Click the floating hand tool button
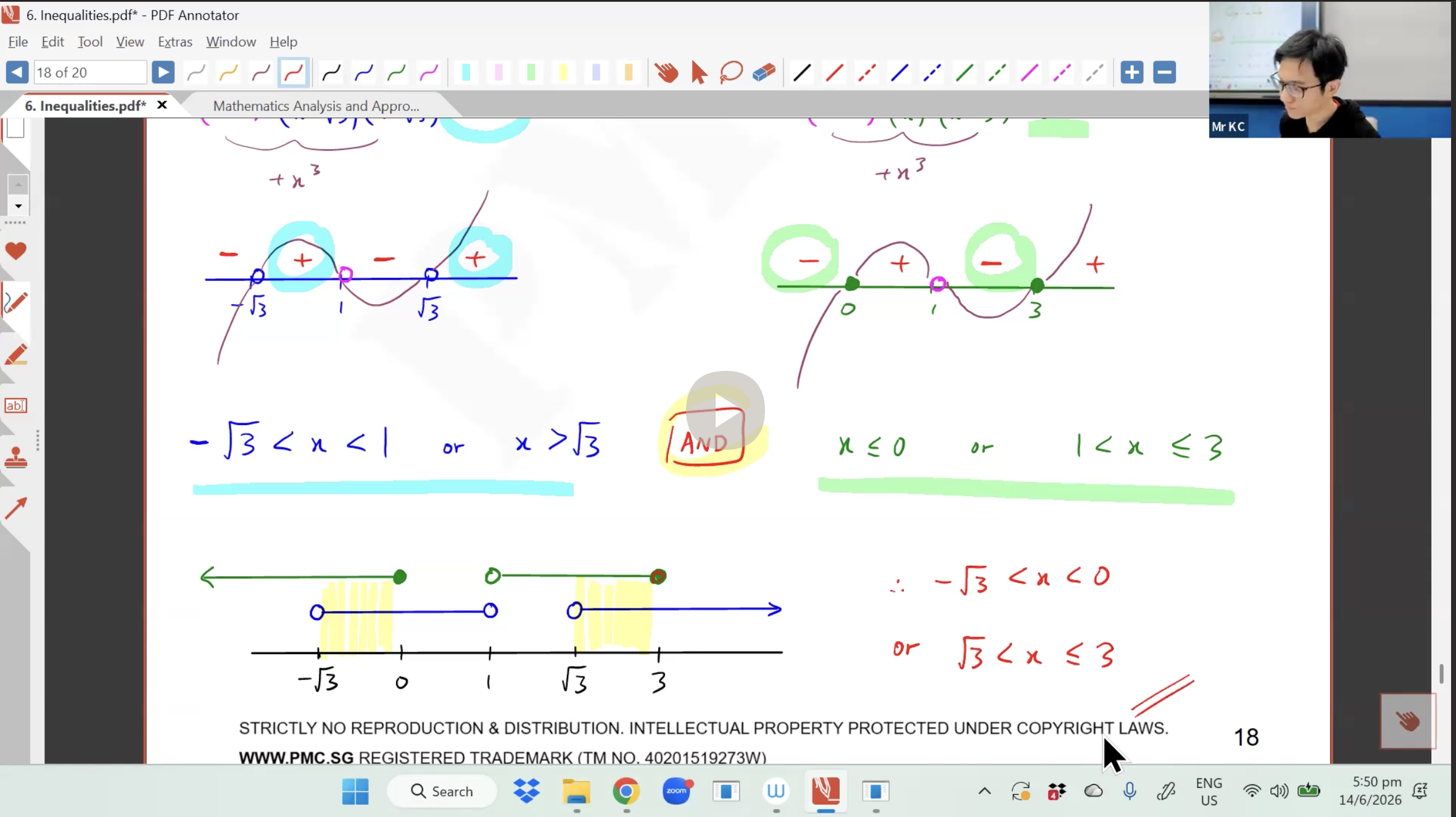 point(1408,721)
